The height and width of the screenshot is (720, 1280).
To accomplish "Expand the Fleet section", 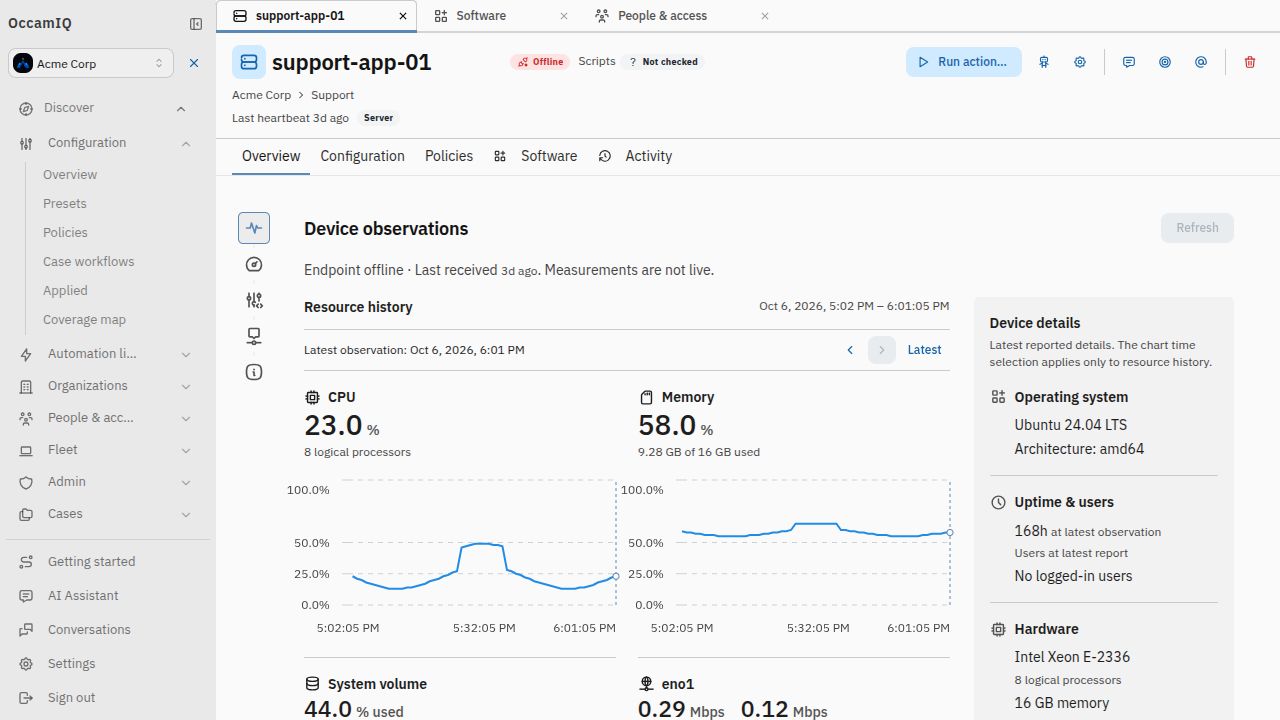I will [186, 450].
